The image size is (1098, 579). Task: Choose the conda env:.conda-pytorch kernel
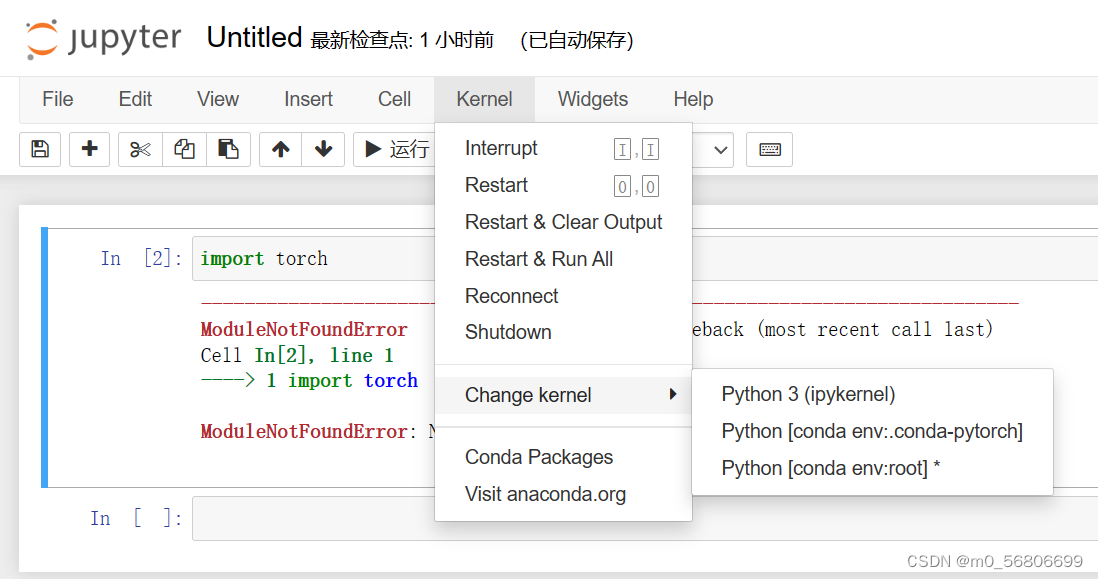871,431
